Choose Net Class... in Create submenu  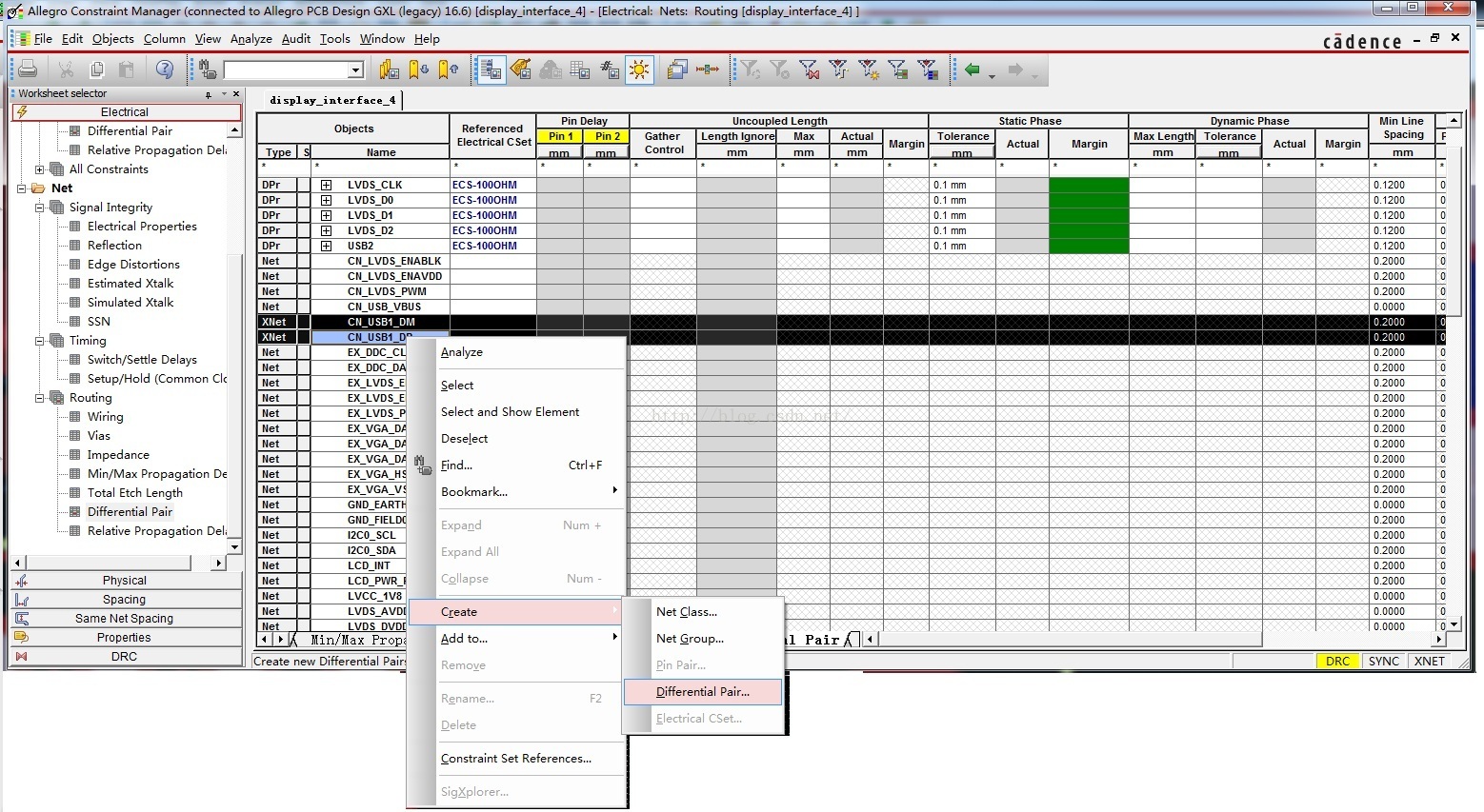687,612
